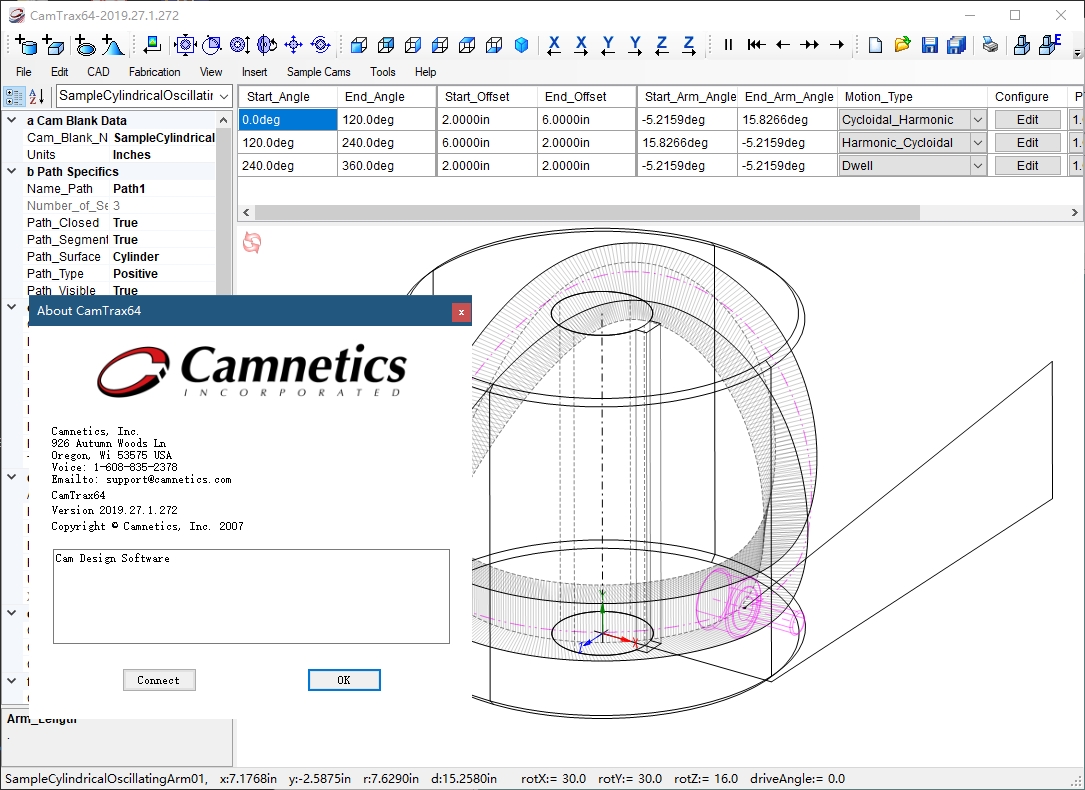Open the Cycloidal_Harmonic motion type dropdown
The width and height of the screenshot is (1085, 790).
(977, 120)
